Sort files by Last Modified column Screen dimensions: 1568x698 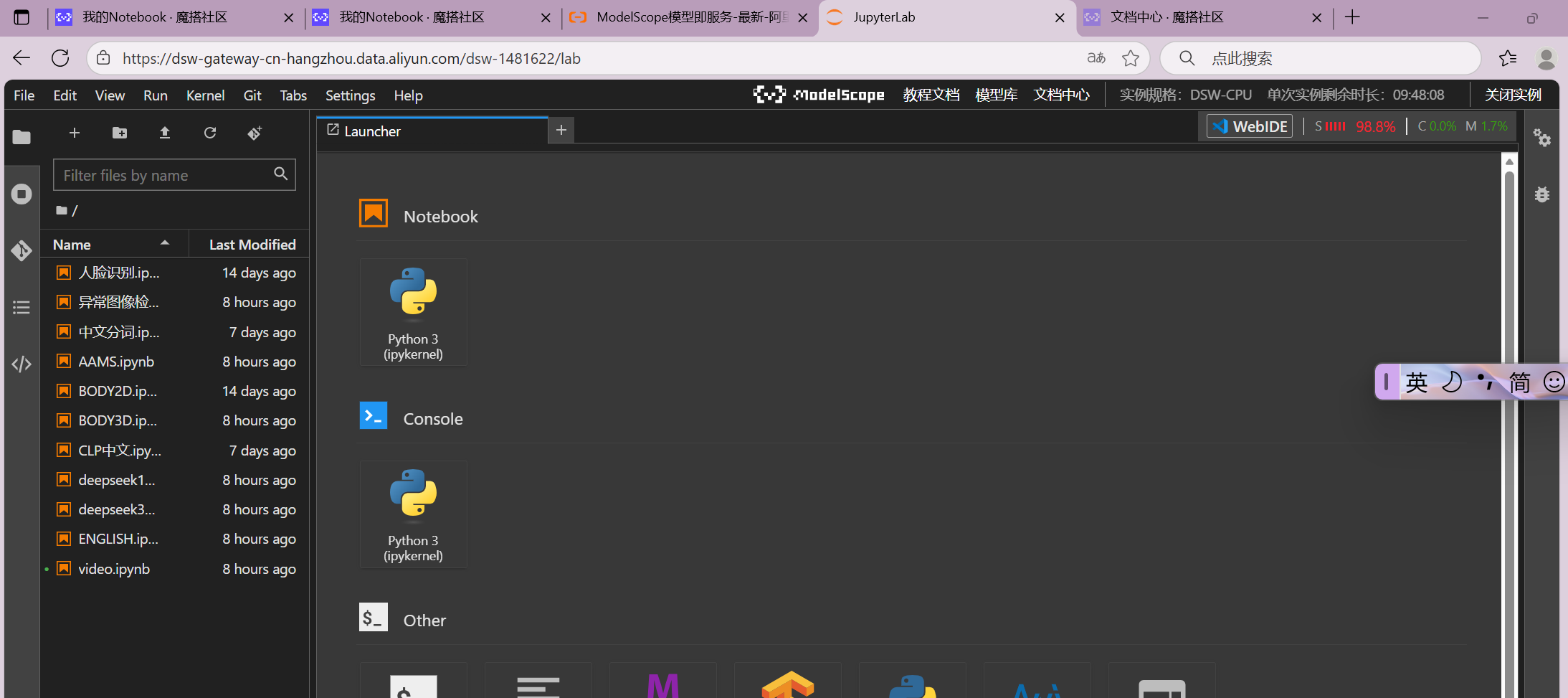249,244
